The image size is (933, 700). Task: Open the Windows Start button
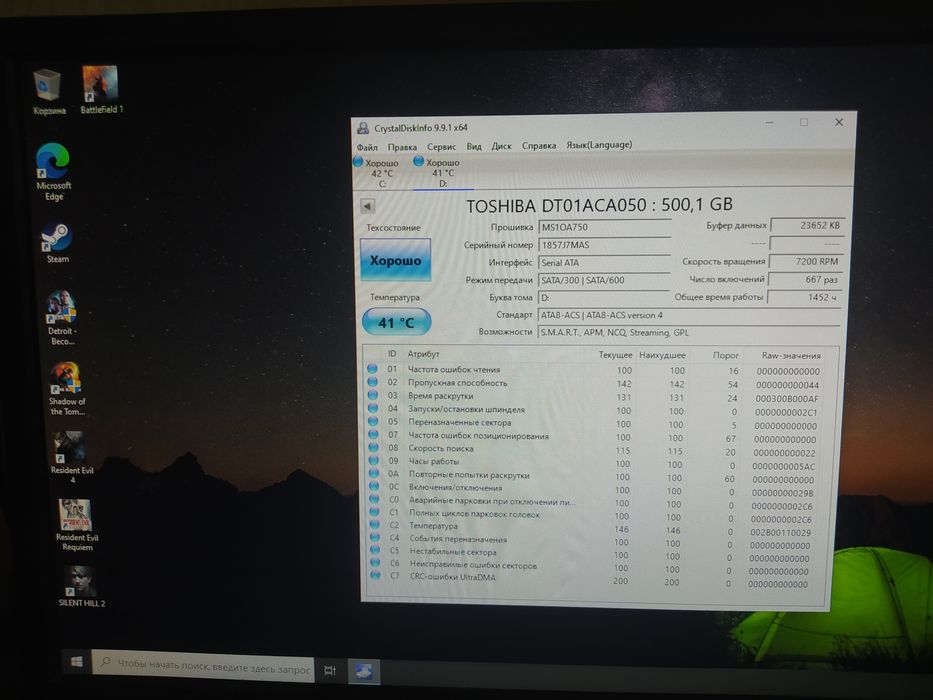[x=76, y=661]
